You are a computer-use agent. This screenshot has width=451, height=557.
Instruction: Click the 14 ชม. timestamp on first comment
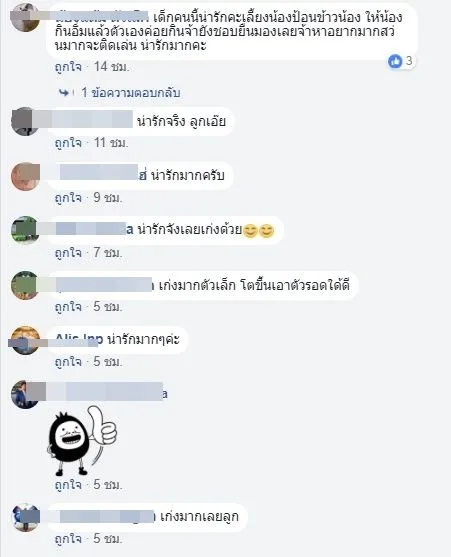pyautogui.click(x=112, y=66)
